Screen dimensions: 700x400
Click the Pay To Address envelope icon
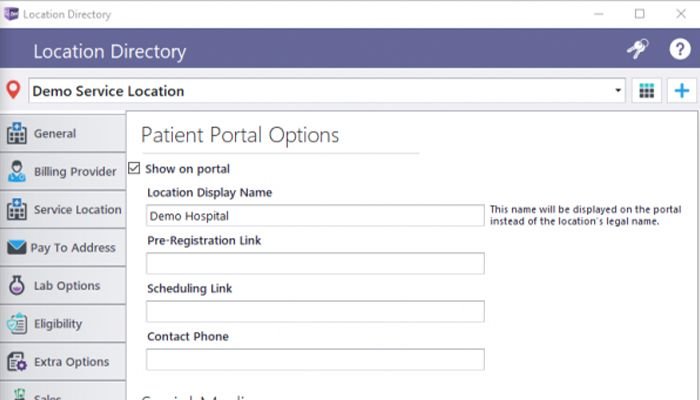(x=16, y=248)
